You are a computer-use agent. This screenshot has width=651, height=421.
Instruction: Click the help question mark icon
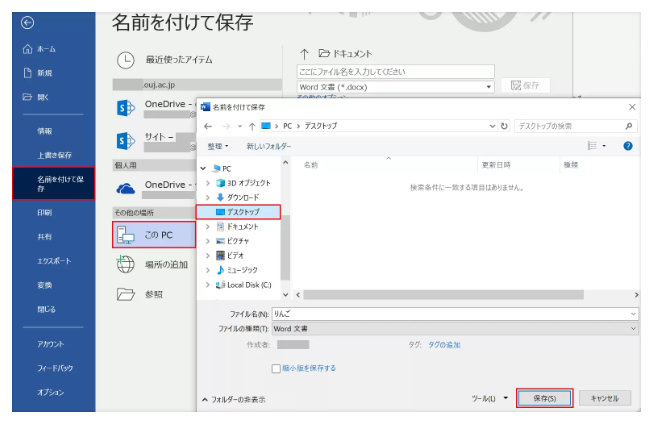pyautogui.click(x=627, y=146)
